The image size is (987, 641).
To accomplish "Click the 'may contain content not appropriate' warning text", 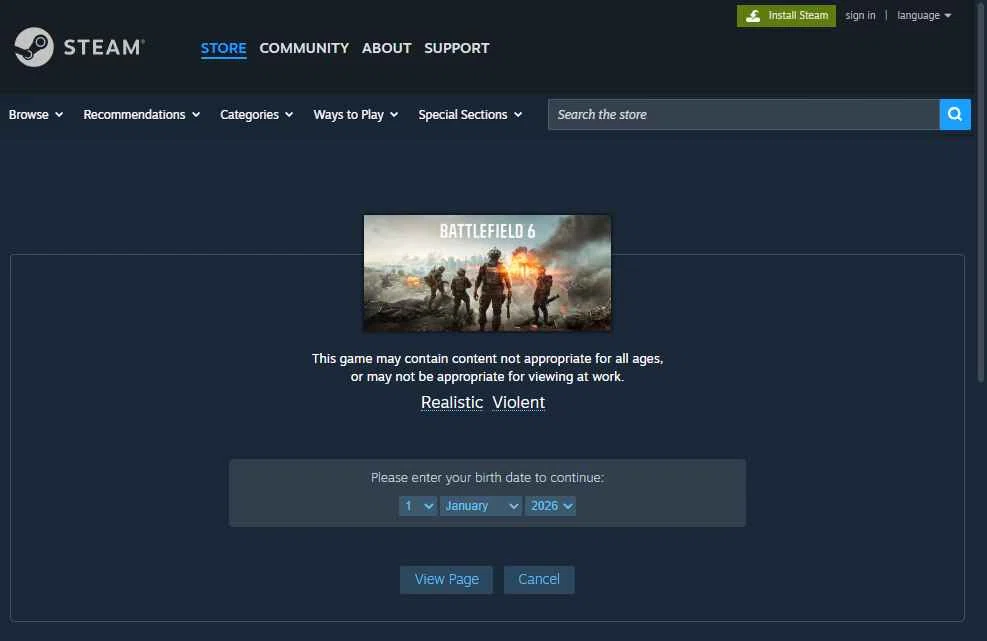I will (487, 367).
